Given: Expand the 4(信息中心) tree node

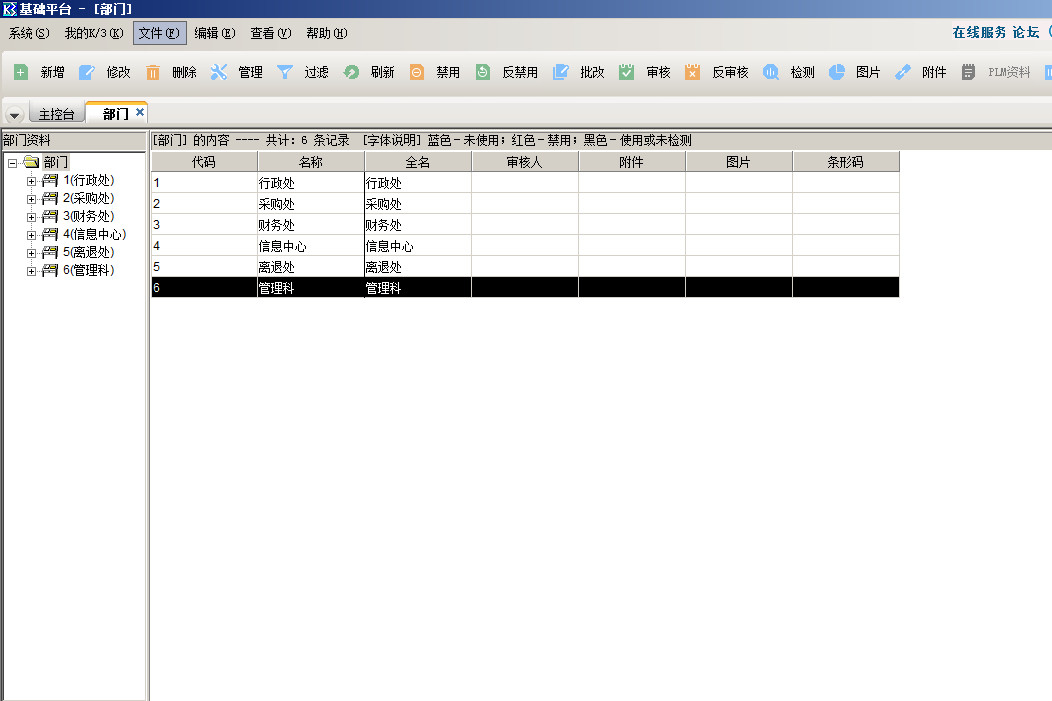Looking at the screenshot, I should pos(31,235).
